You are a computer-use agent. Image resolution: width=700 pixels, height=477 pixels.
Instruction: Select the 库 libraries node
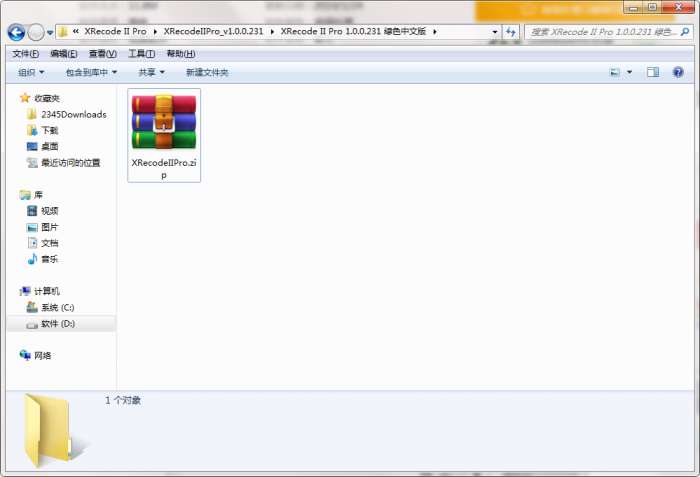[x=38, y=195]
